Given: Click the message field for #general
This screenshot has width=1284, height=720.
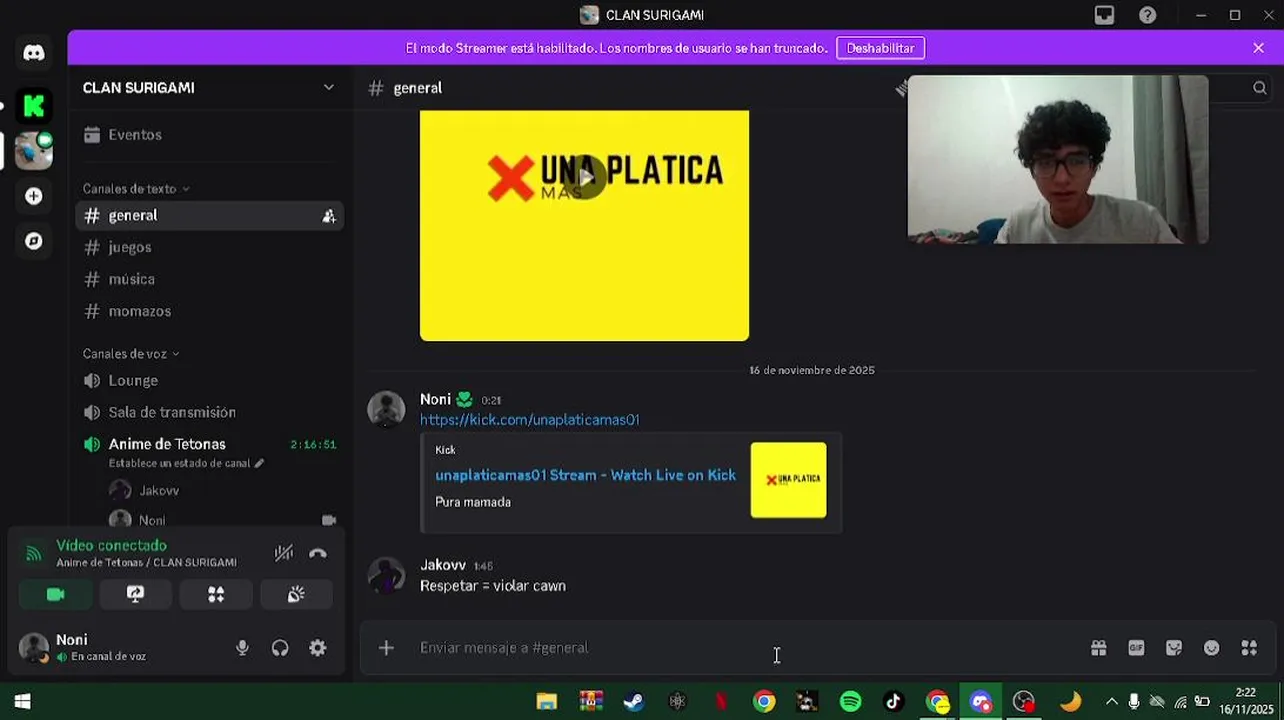Looking at the screenshot, I should pos(745,648).
